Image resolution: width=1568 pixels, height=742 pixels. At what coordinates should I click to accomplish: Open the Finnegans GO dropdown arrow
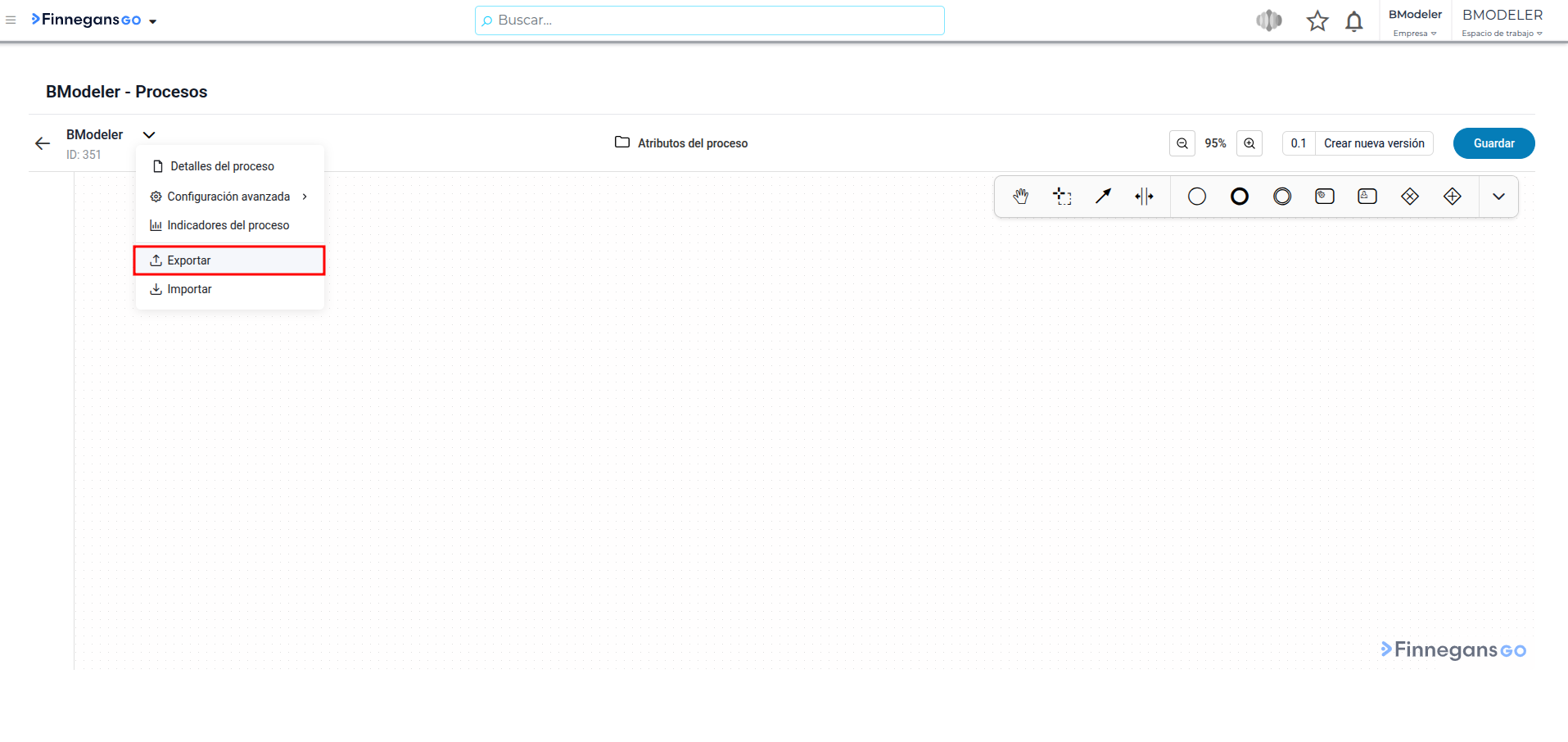[153, 21]
